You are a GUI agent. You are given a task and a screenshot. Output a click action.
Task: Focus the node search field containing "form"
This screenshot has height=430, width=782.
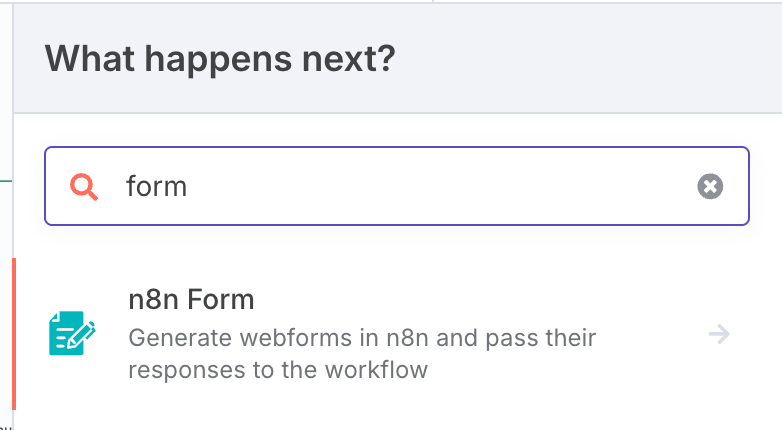[396, 186]
